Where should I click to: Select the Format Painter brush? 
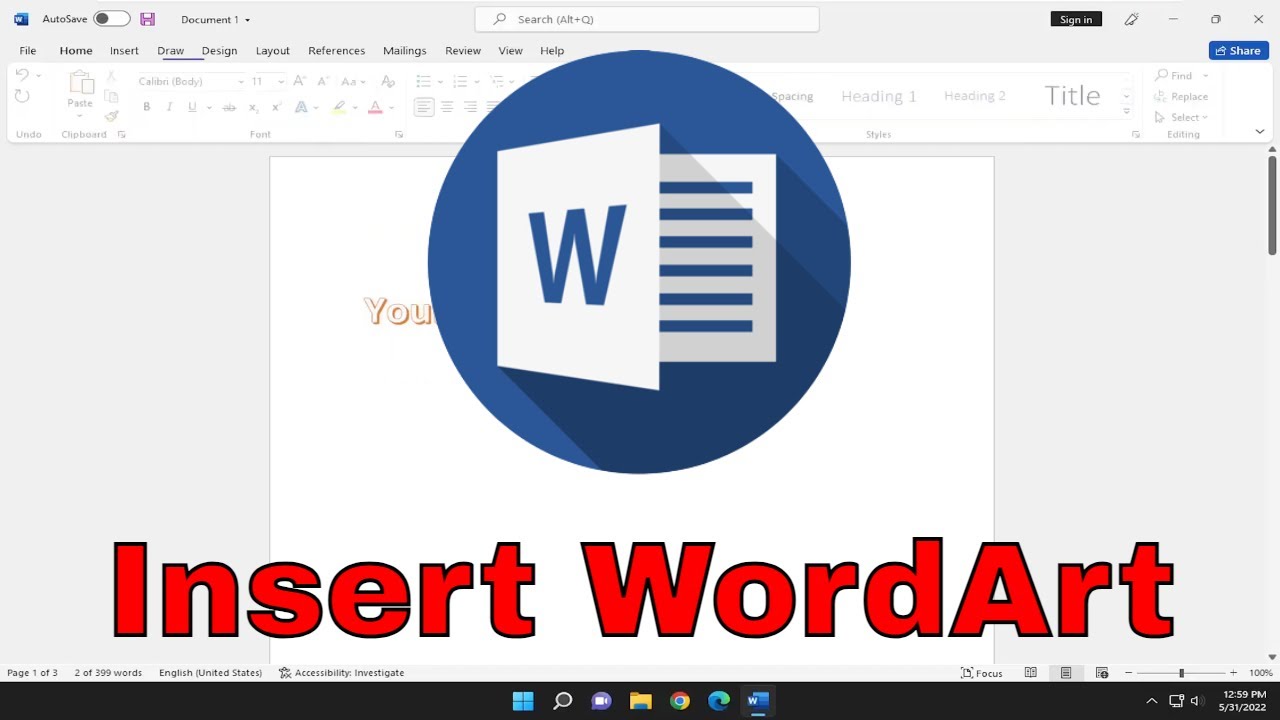111,116
